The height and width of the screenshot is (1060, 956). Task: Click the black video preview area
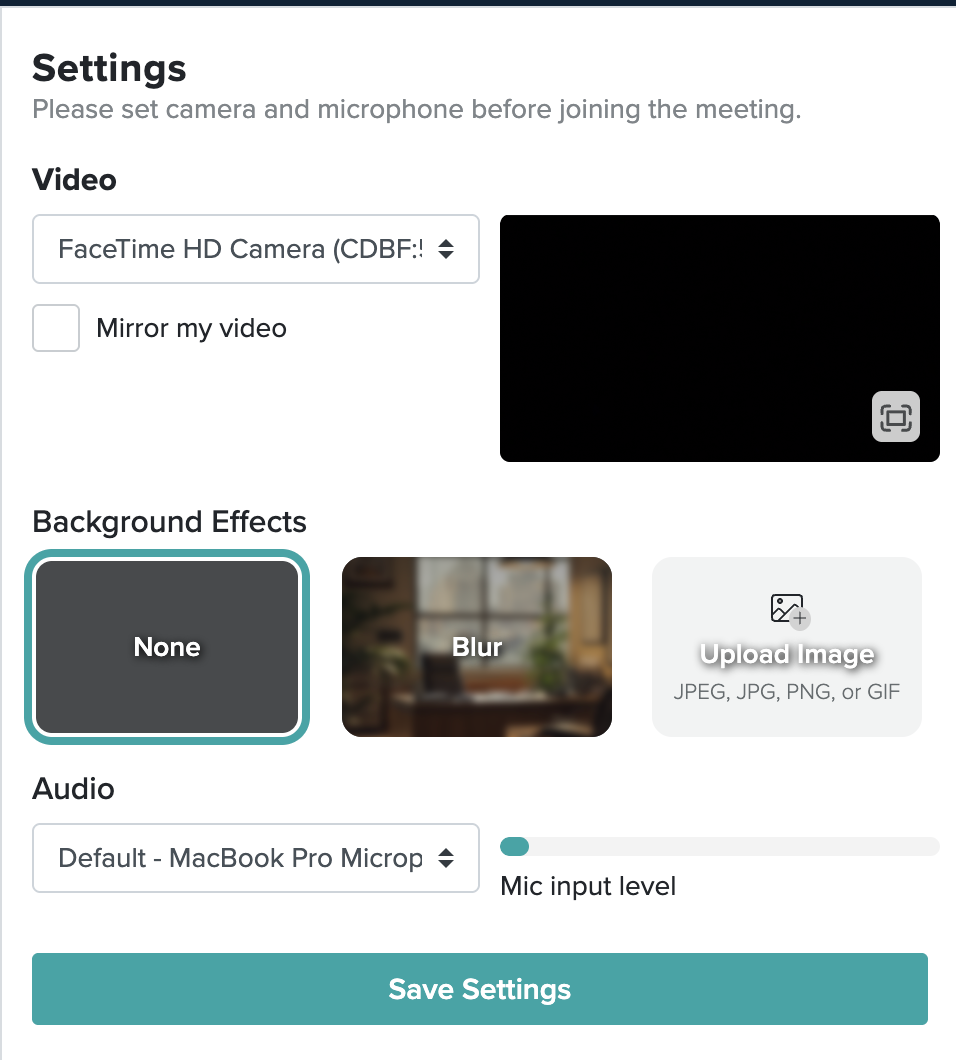click(719, 338)
